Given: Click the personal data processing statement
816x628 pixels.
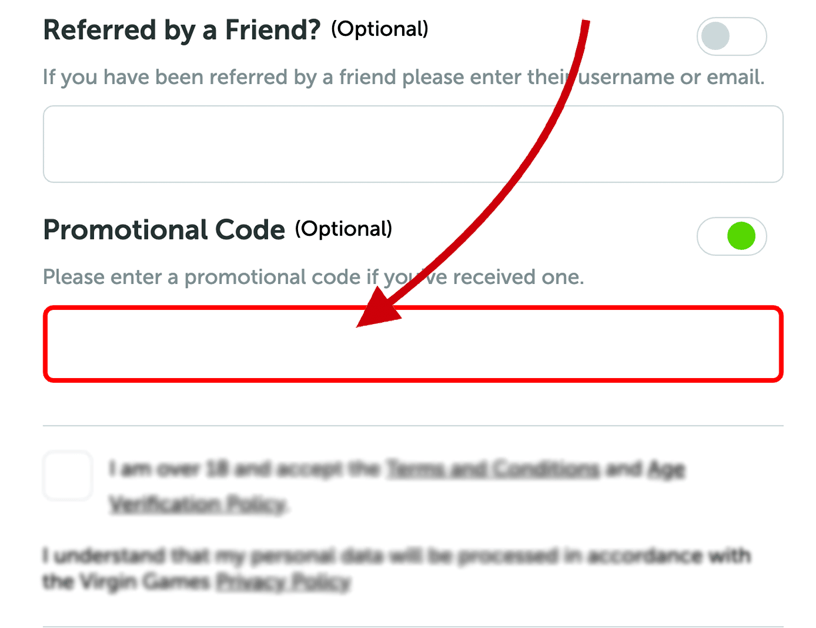Looking at the screenshot, I should [396, 556].
